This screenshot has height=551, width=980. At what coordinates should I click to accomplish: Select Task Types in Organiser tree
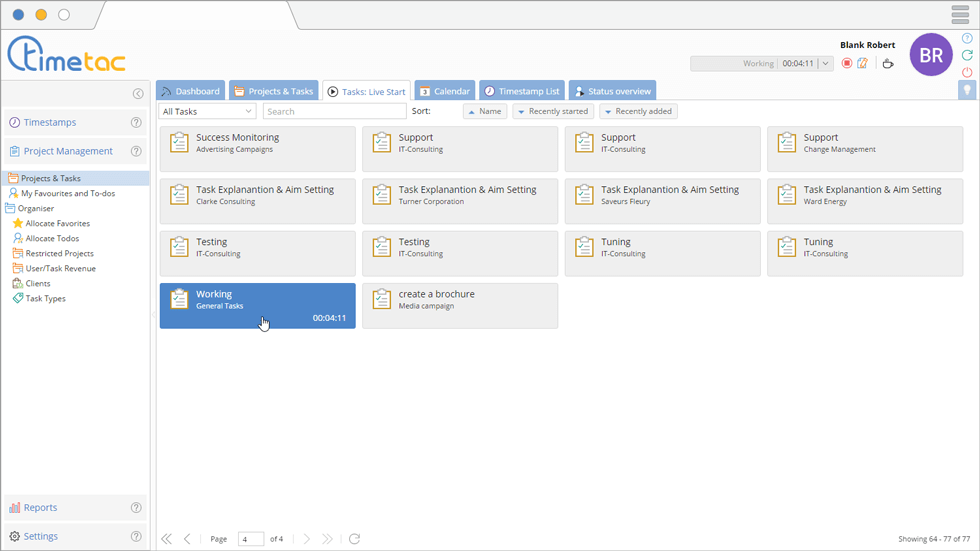[x=45, y=298]
